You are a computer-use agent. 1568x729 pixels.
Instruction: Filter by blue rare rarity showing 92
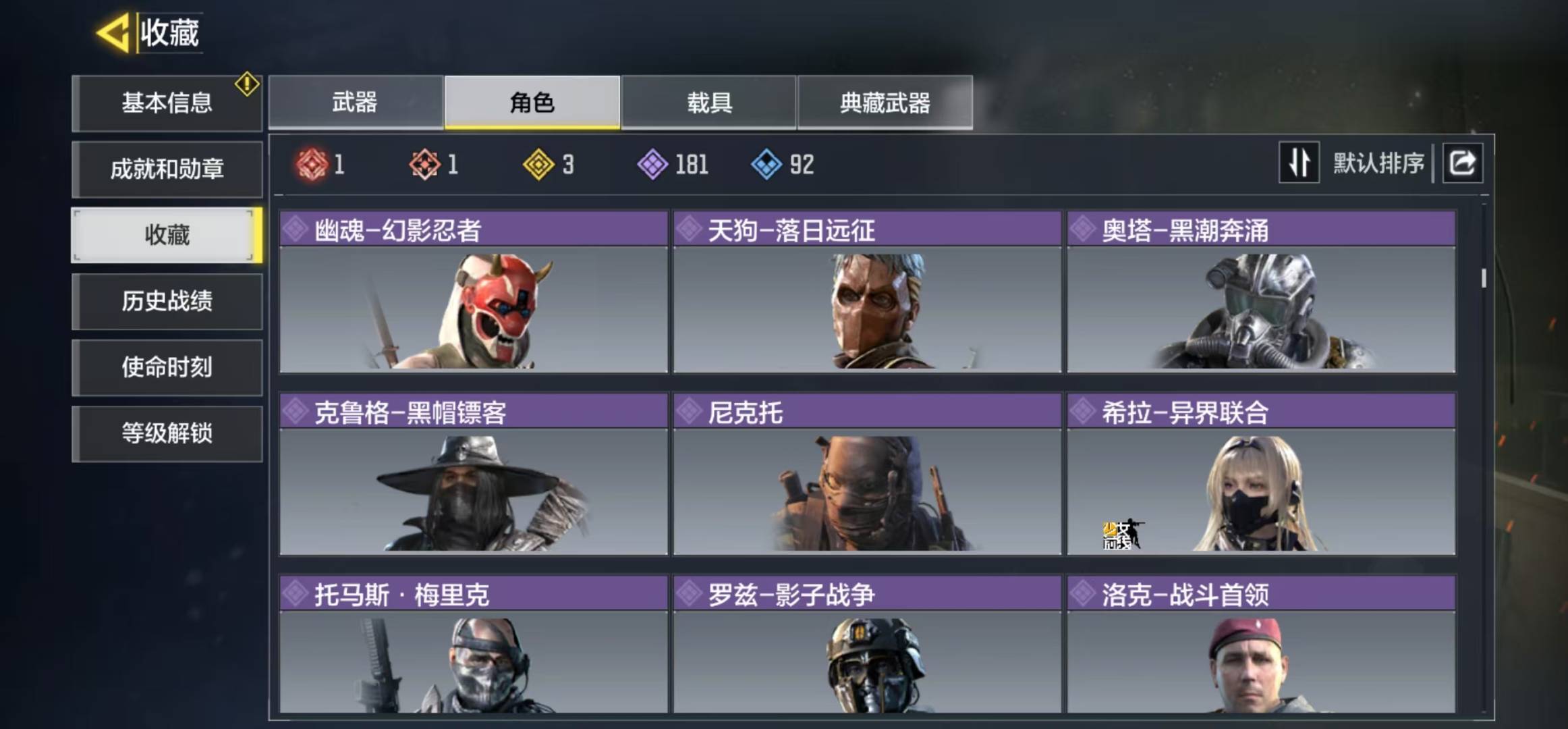pyautogui.click(x=766, y=164)
